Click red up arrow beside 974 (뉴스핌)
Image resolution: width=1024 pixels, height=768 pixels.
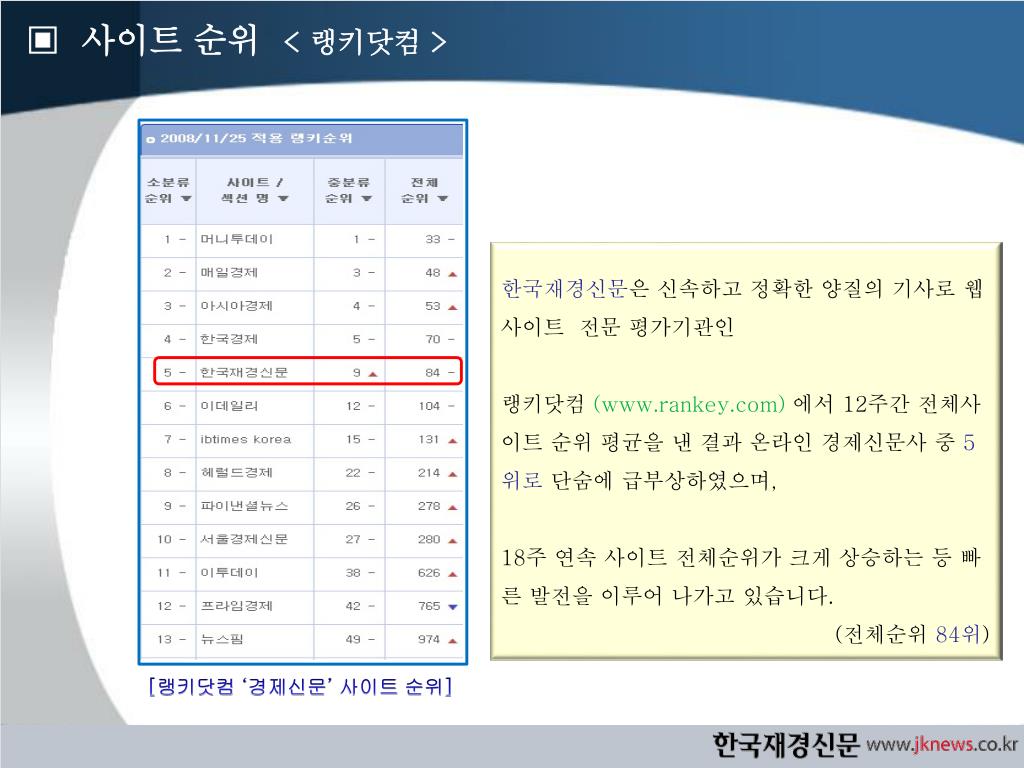point(453,641)
